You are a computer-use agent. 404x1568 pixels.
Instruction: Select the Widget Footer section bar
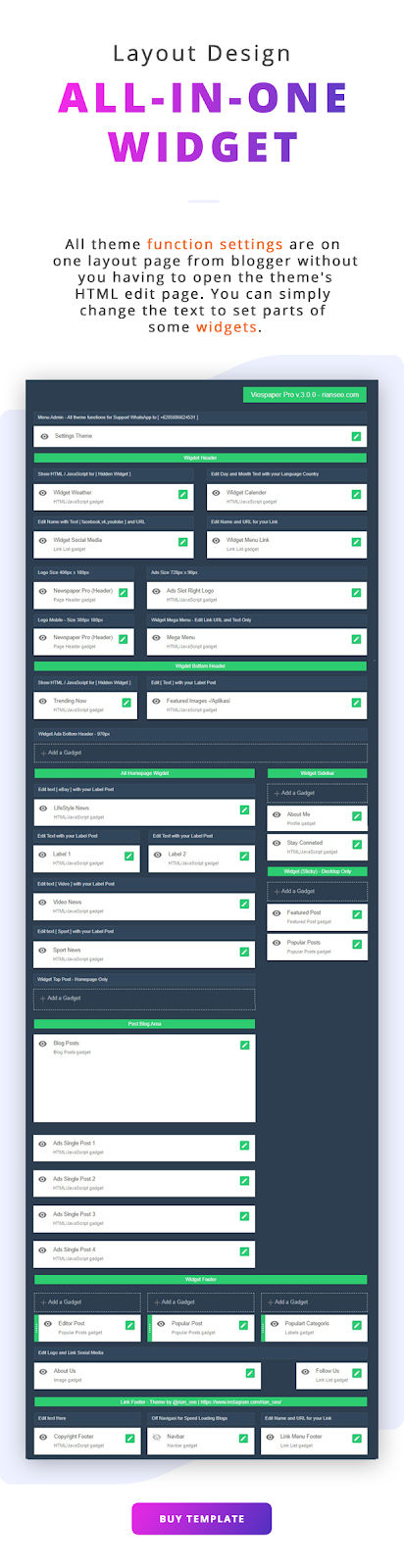201,1280
